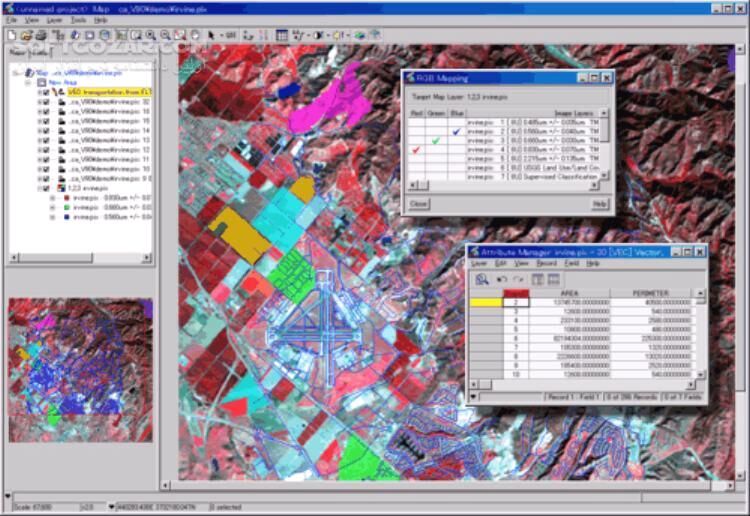
Task: Click the undo arrow in Attribute Manager
Action: (501, 279)
